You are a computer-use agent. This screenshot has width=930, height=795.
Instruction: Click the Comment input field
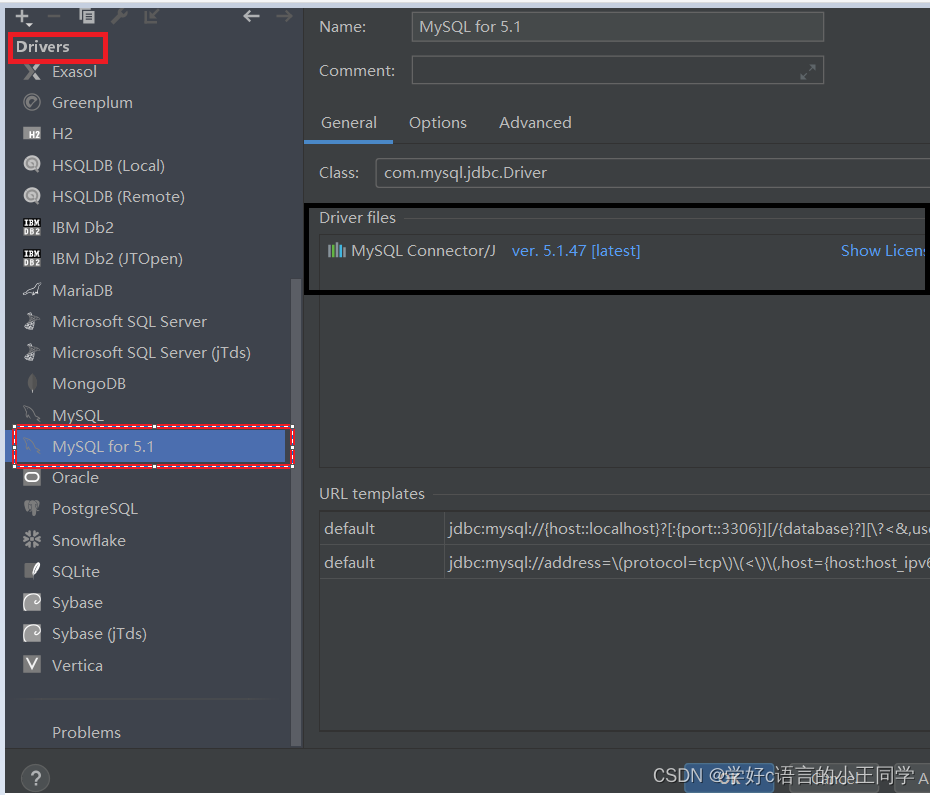point(617,71)
